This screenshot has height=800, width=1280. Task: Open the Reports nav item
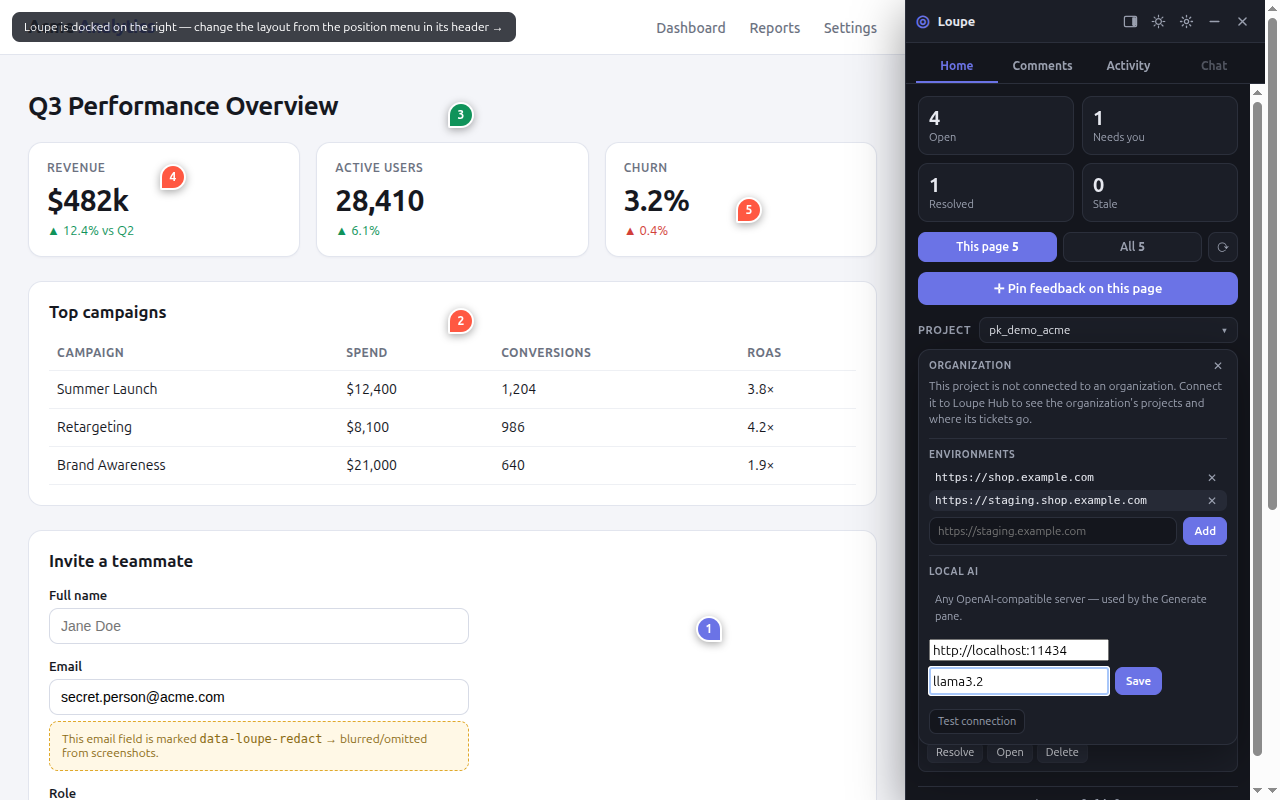pos(775,28)
